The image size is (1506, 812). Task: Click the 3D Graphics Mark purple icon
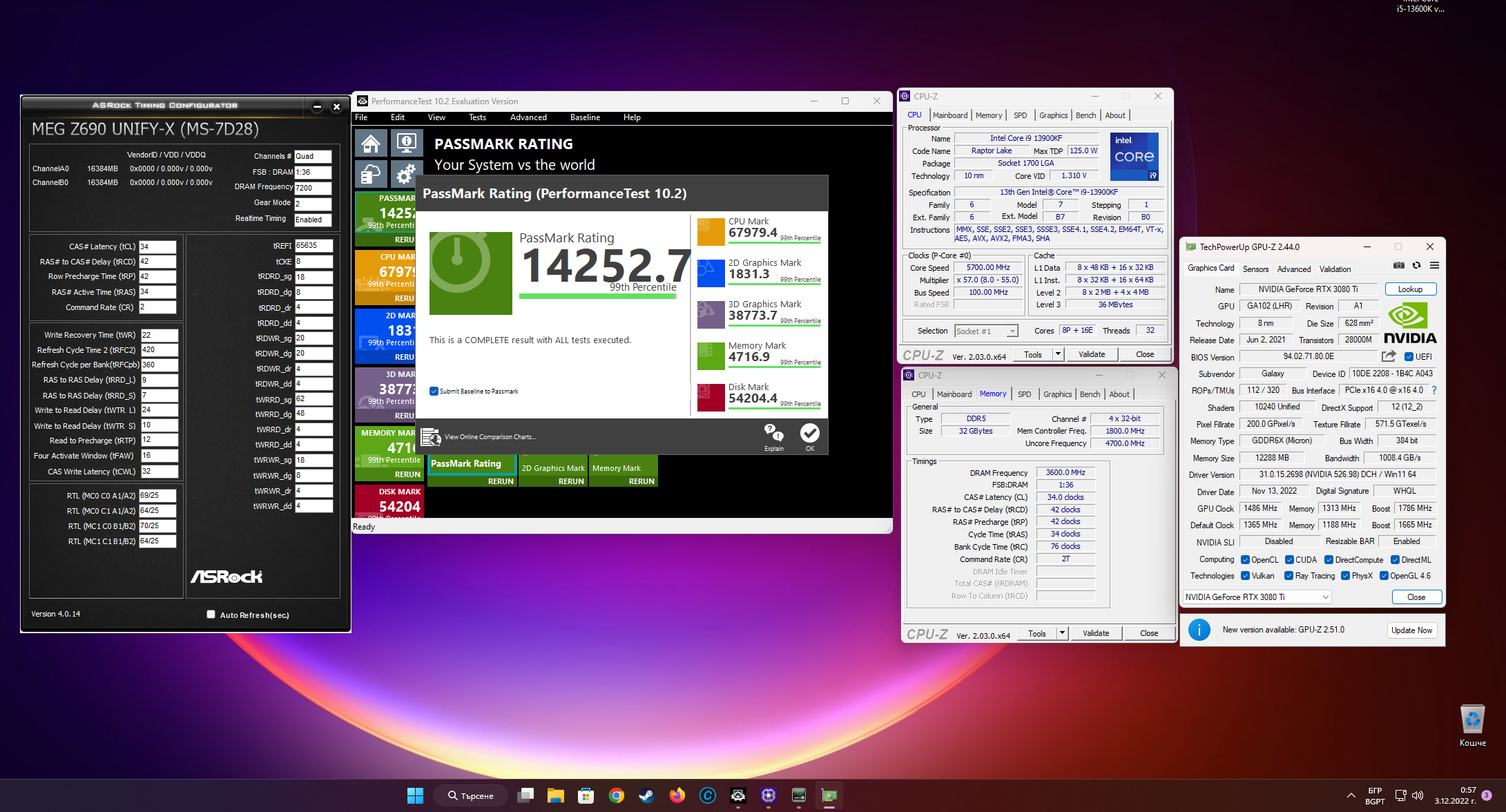point(711,315)
